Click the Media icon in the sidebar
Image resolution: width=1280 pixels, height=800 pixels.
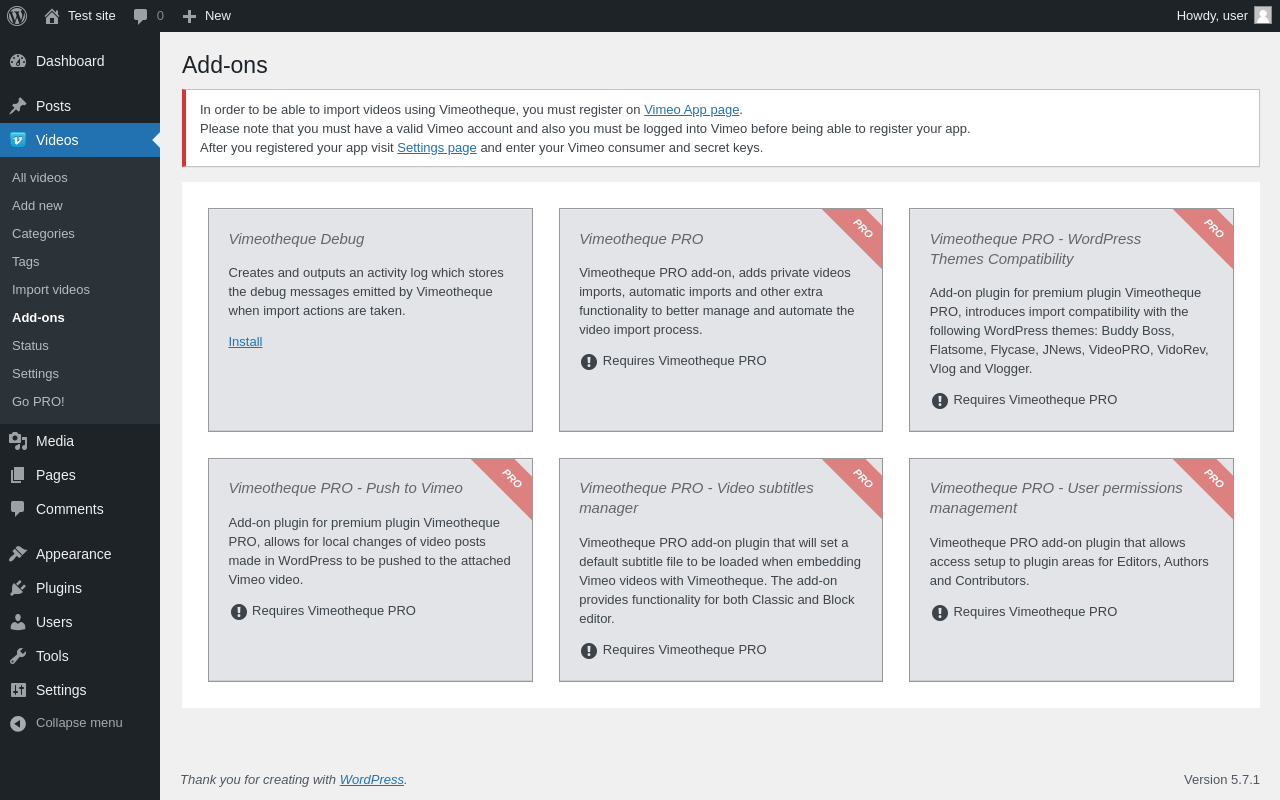point(18,441)
